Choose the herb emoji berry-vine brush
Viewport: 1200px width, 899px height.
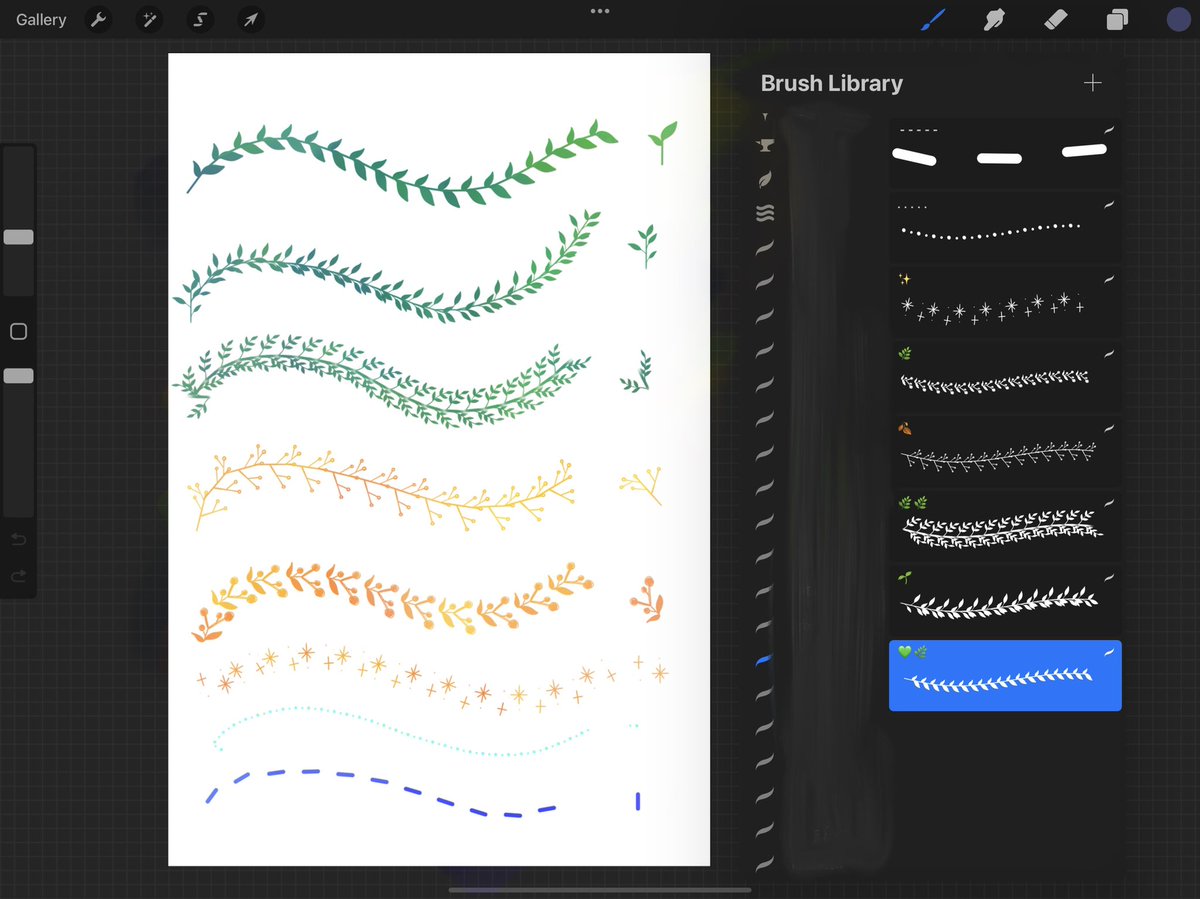1005,377
